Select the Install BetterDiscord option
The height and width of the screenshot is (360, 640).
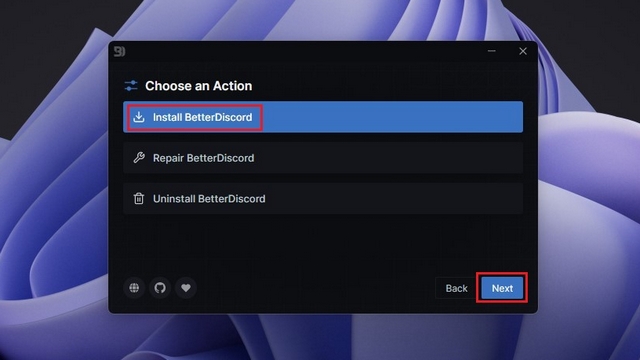[x=323, y=117]
